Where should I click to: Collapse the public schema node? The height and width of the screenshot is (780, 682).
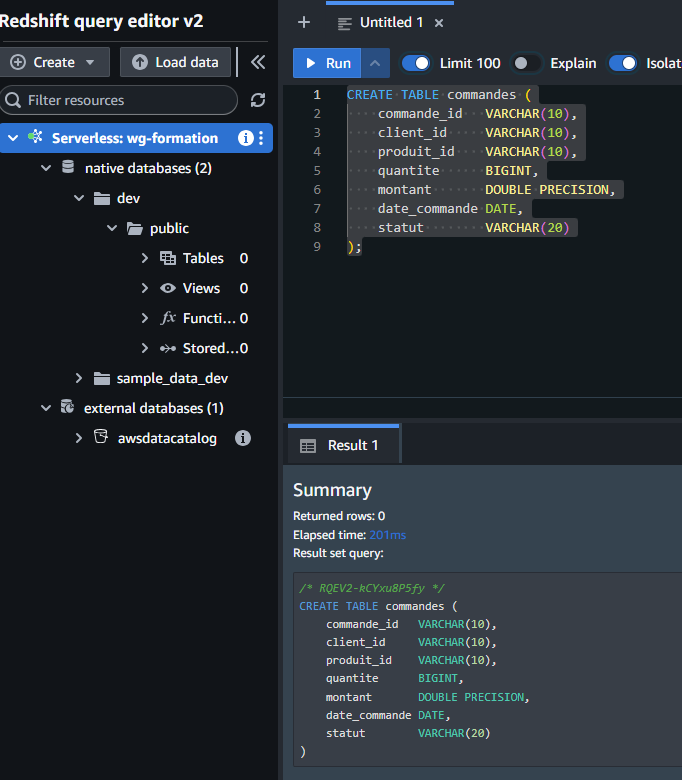coord(112,228)
